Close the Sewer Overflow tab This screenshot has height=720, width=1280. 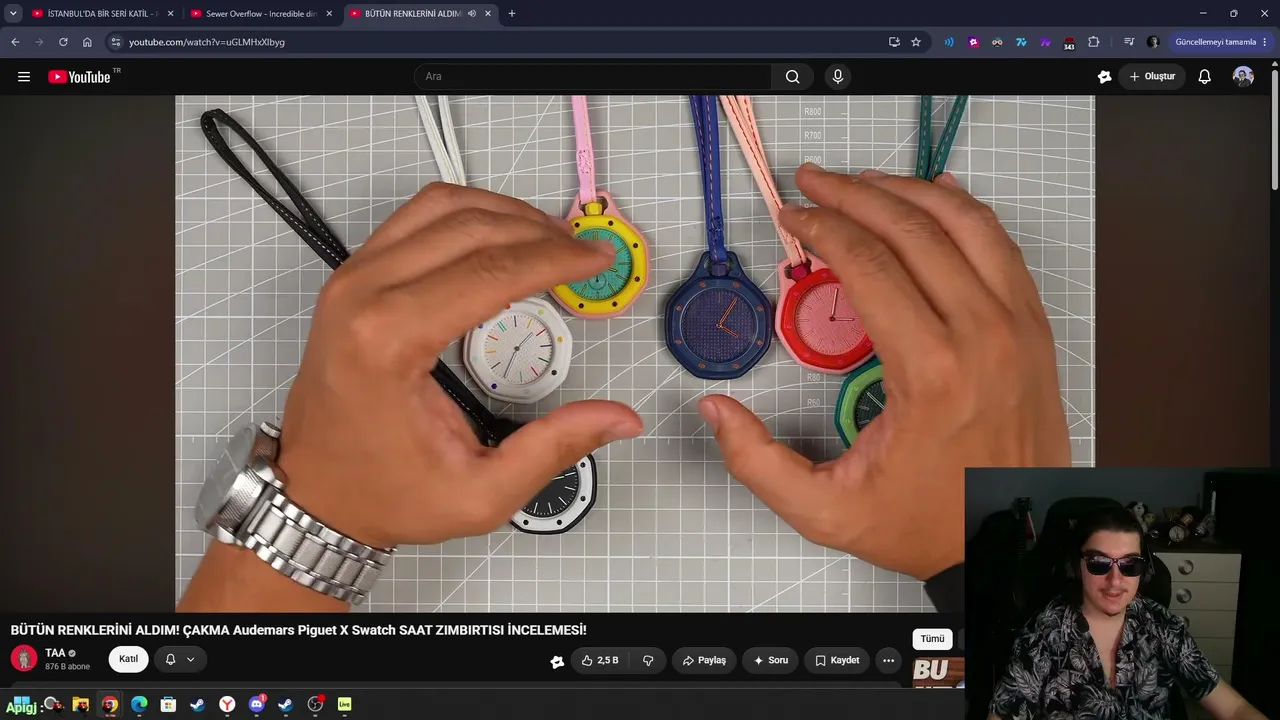(x=329, y=13)
